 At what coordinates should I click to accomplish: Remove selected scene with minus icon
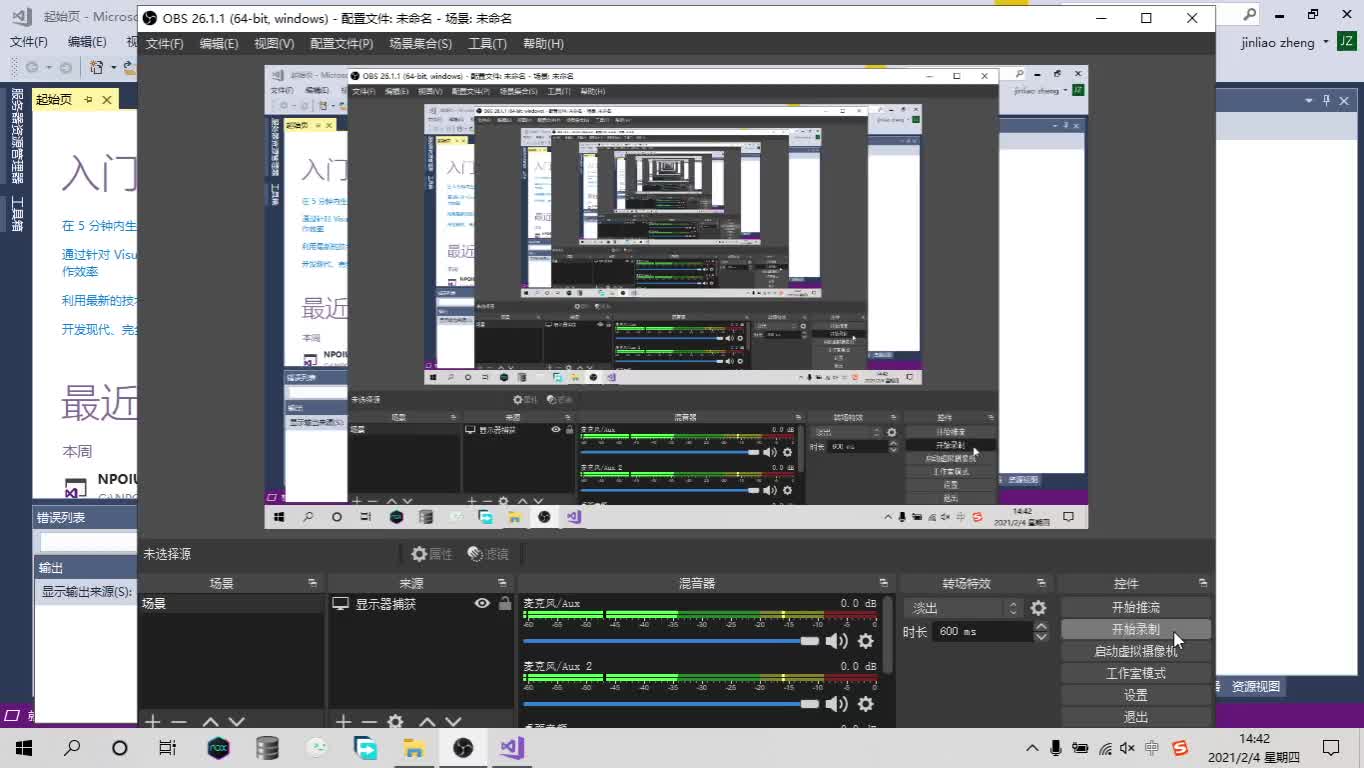(x=179, y=722)
